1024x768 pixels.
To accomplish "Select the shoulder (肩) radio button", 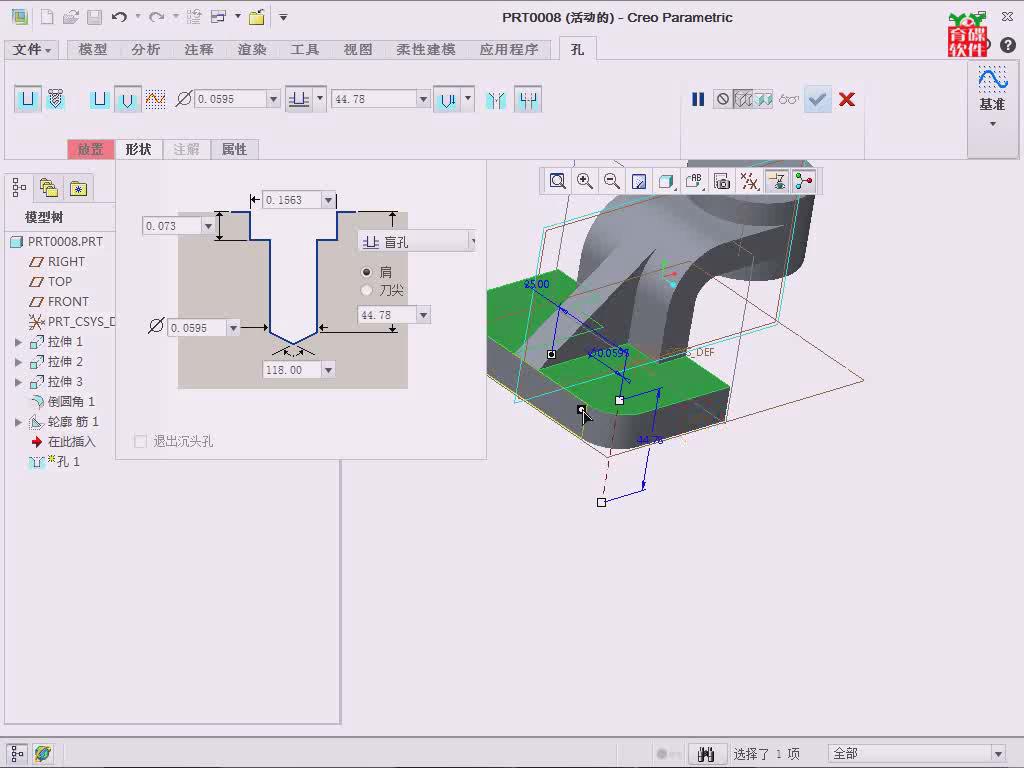I will tap(366, 272).
